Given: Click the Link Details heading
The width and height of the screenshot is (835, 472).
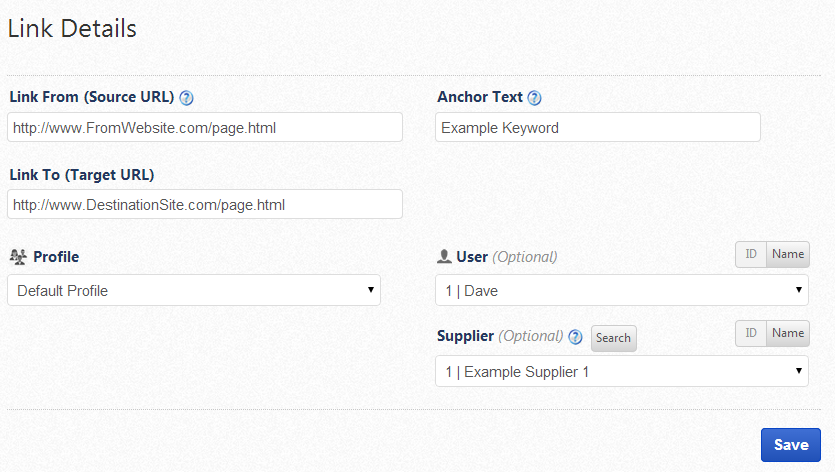Looking at the screenshot, I should pos(72,29).
